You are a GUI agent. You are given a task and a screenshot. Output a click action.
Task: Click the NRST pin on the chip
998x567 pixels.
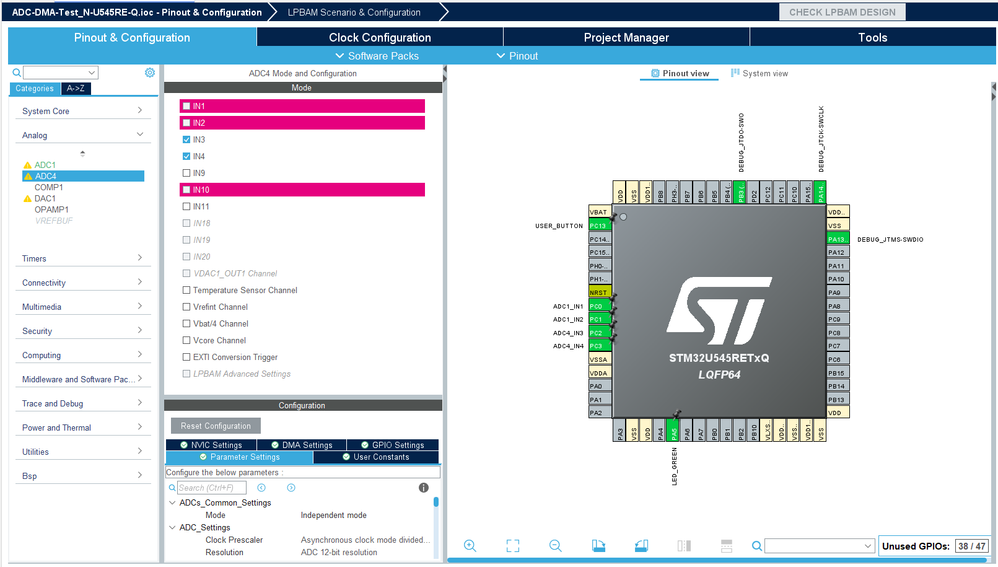tap(599, 292)
